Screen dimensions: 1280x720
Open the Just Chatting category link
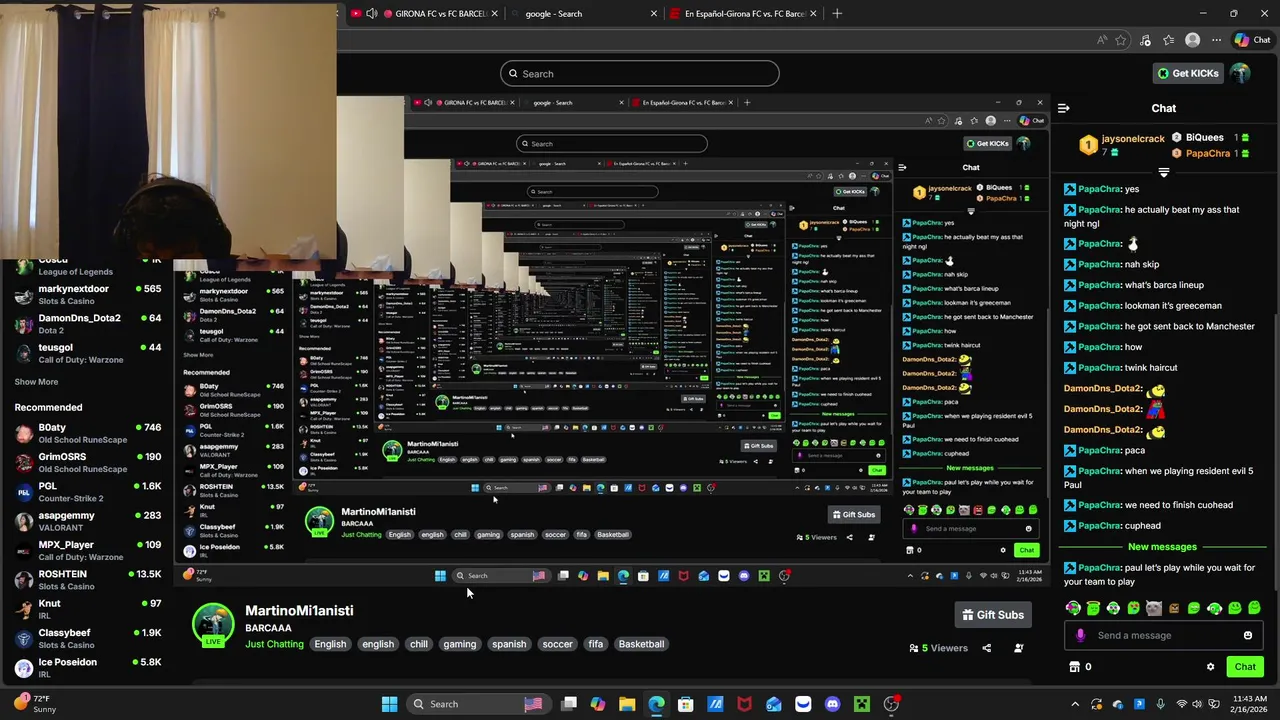pos(274,644)
